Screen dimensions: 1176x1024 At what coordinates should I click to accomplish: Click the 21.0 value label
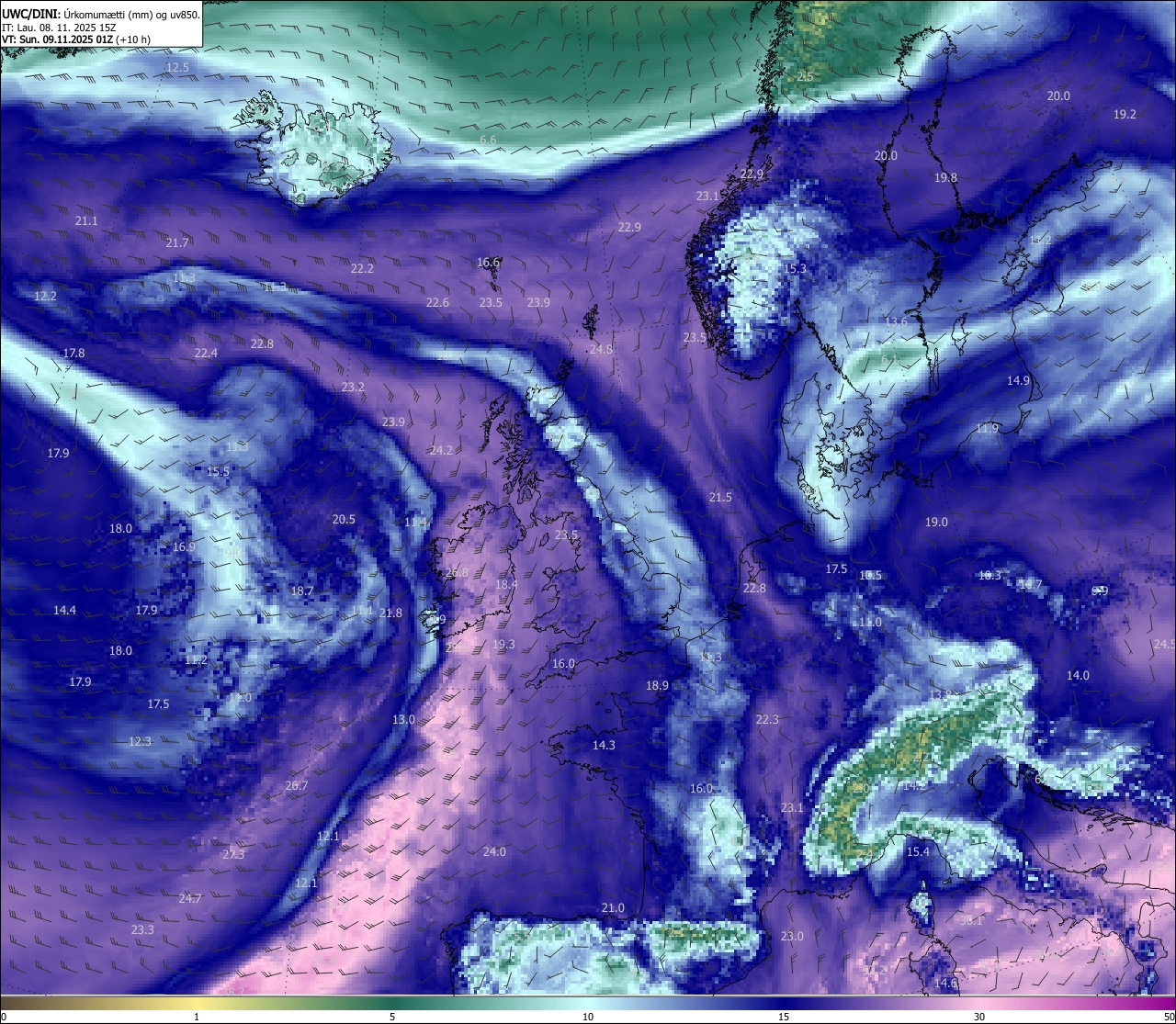pos(613,907)
